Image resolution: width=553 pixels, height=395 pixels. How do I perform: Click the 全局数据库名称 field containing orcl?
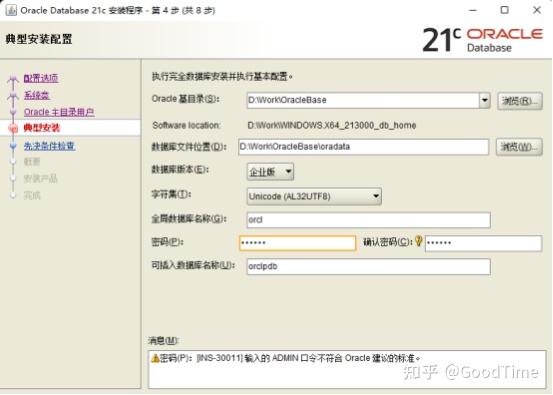coord(369,220)
